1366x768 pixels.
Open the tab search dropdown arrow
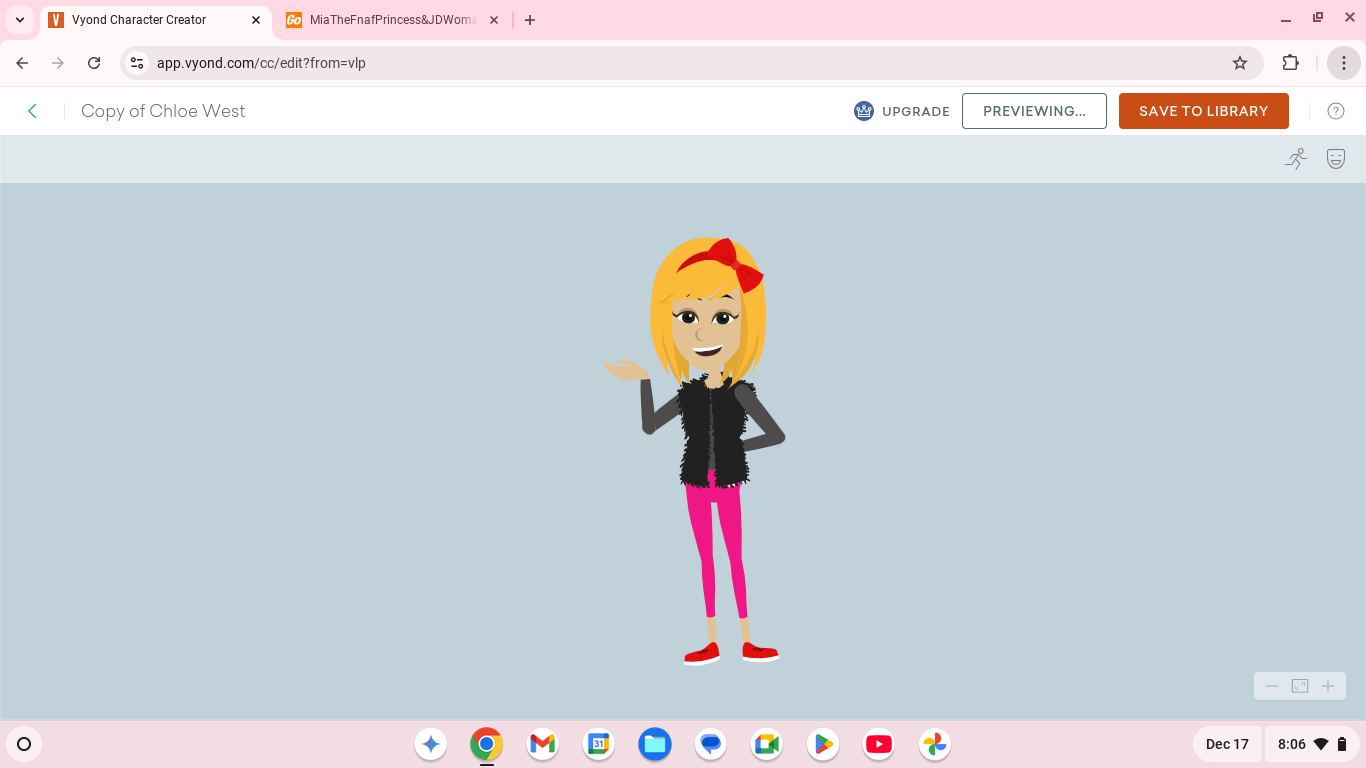pos(20,20)
